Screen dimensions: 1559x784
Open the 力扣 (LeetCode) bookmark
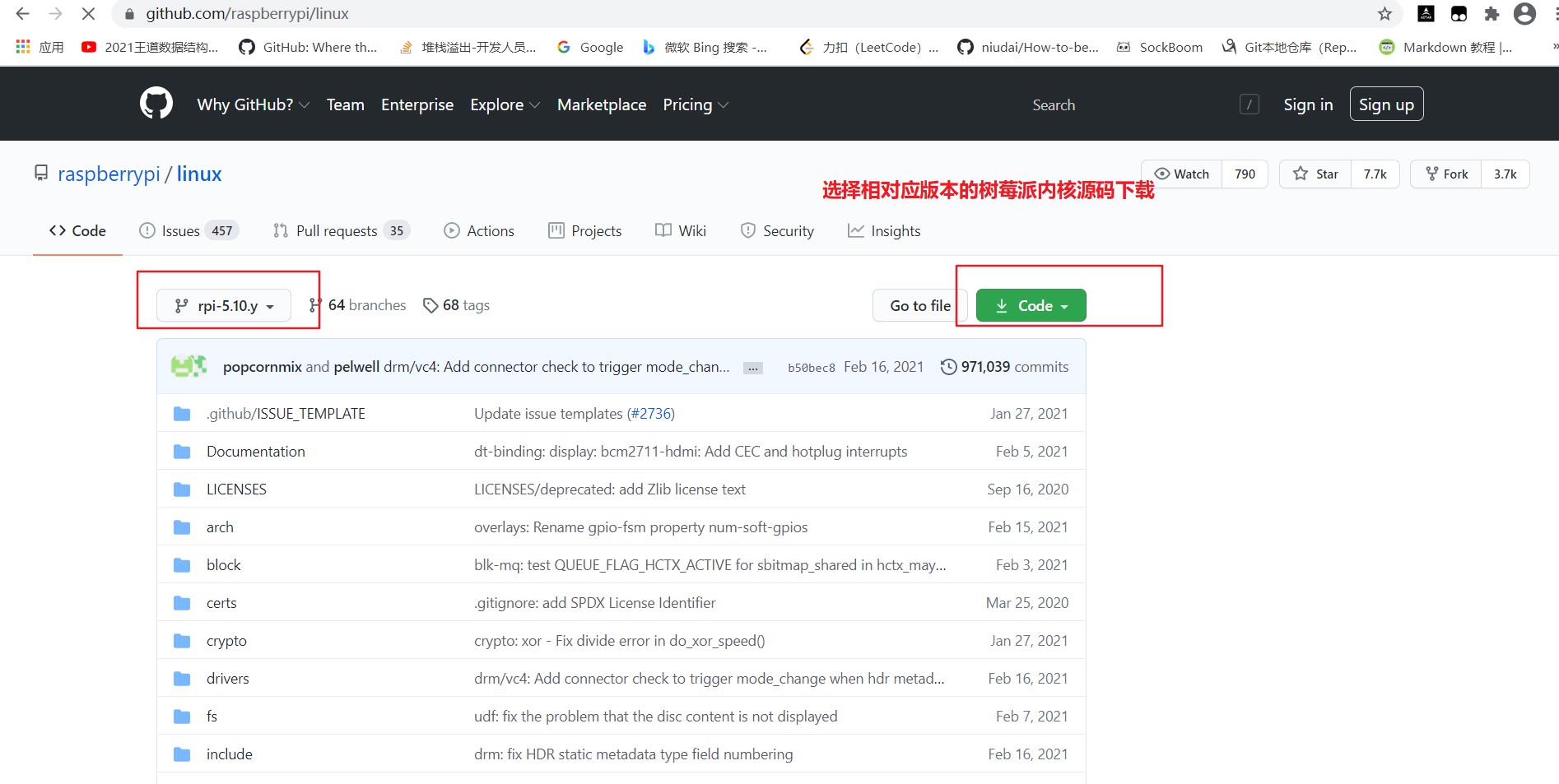[x=869, y=47]
